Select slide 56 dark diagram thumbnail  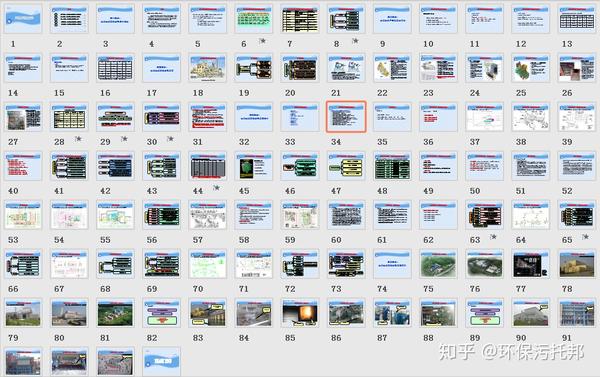[161, 215]
